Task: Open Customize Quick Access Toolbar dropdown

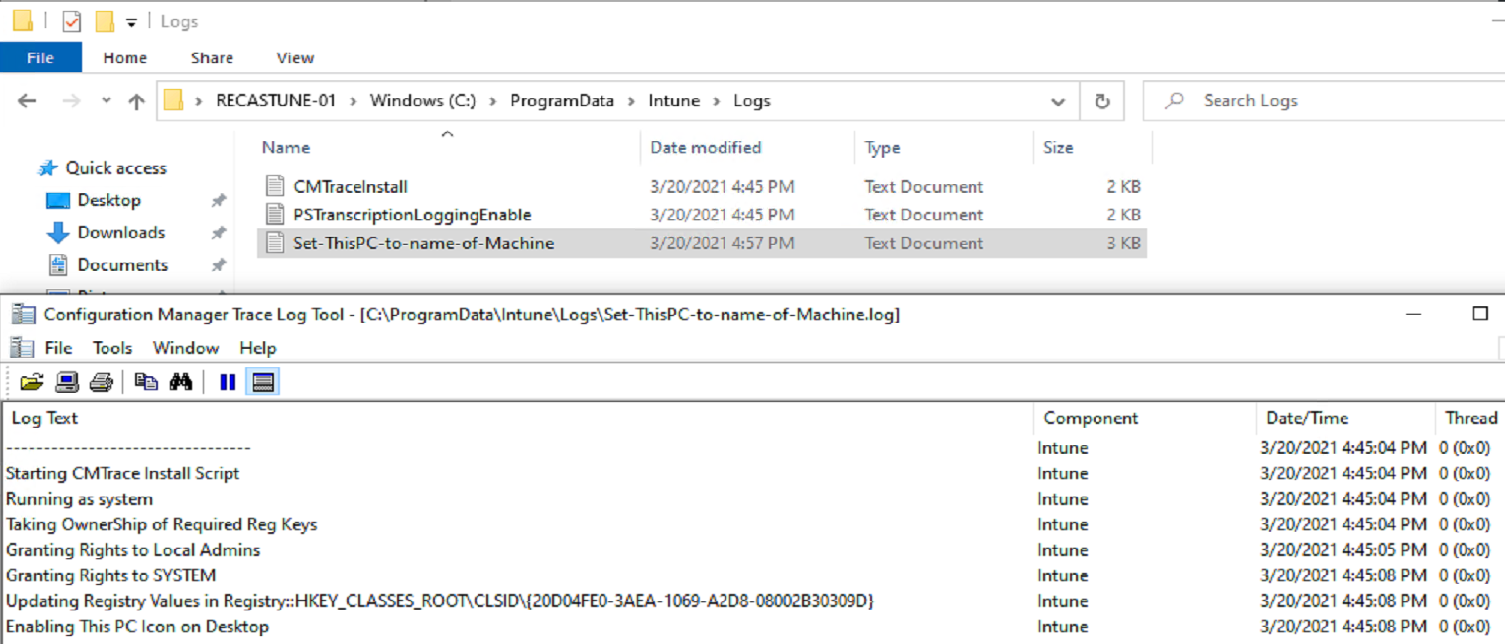Action: 131,22
